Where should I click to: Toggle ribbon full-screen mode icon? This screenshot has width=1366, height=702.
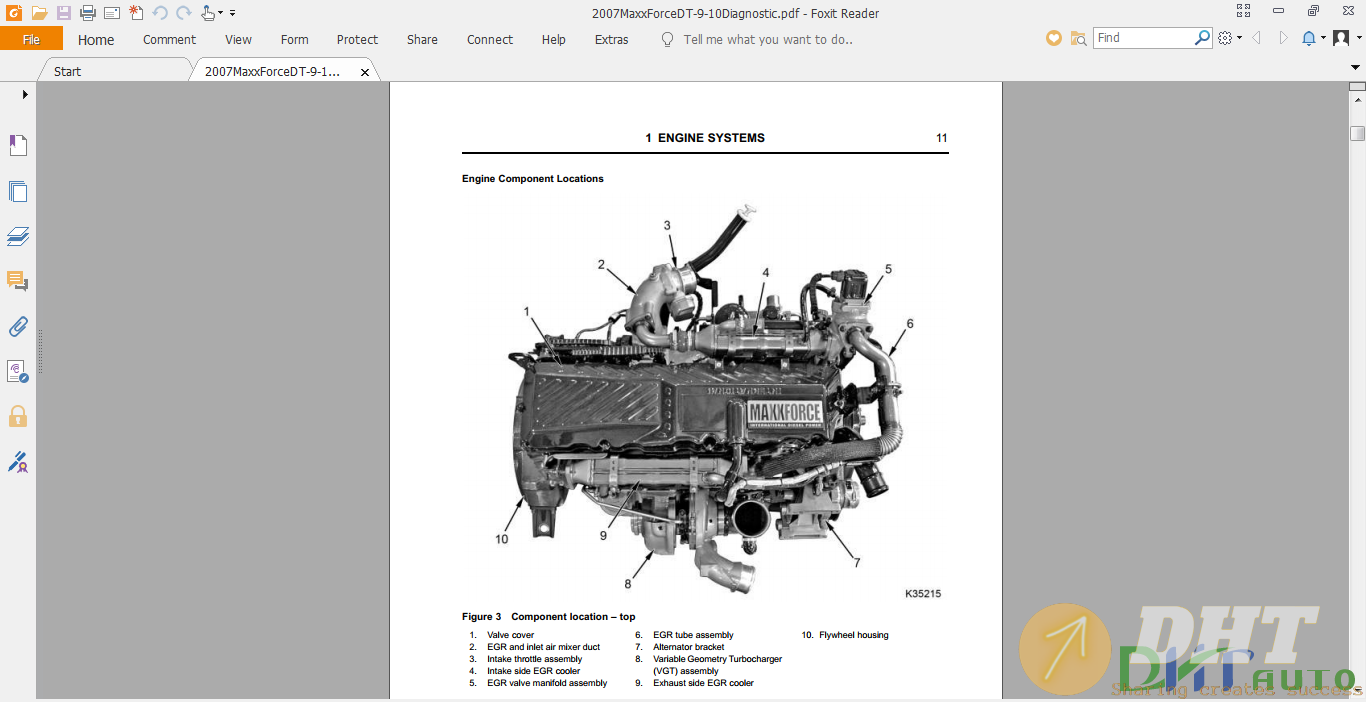click(x=1243, y=11)
